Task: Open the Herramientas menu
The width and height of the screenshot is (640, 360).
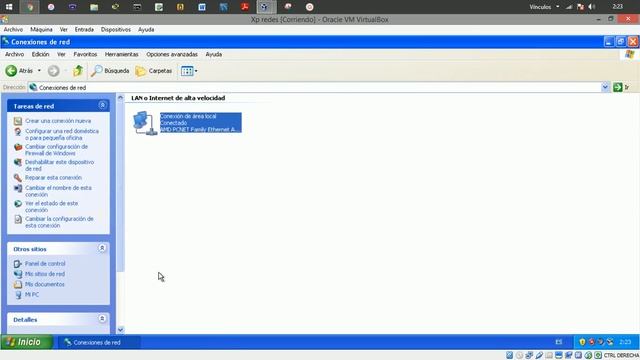Action: coord(122,54)
